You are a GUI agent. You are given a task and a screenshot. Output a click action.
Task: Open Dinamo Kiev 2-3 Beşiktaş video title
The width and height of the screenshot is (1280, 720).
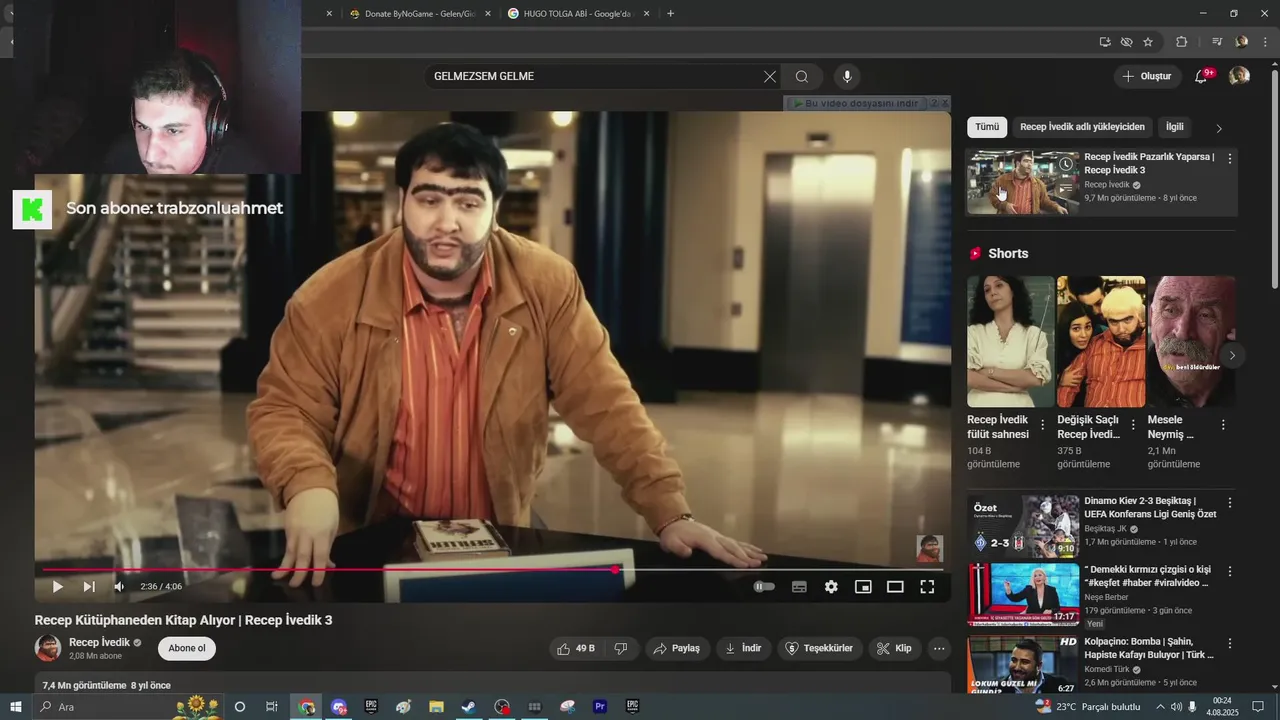[x=1150, y=507]
